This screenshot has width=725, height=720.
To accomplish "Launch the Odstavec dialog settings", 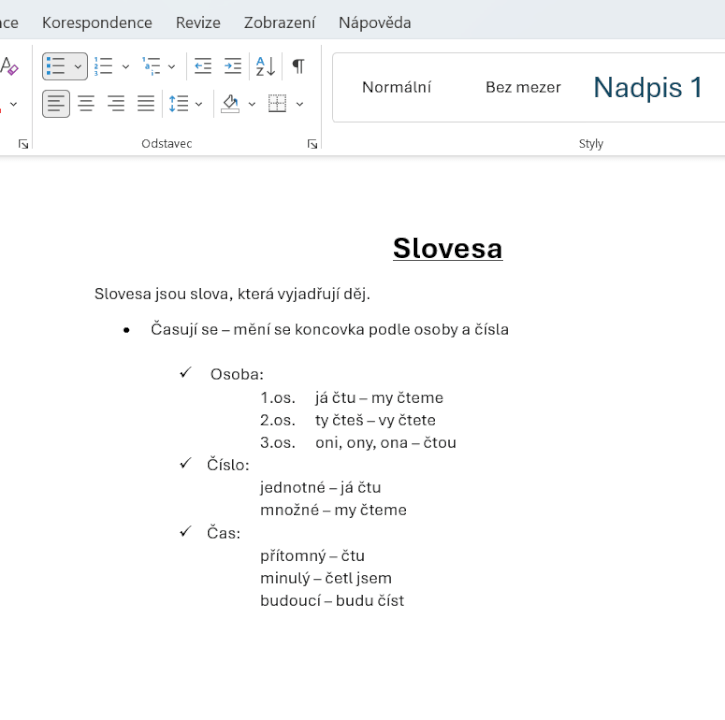I will 312,144.
